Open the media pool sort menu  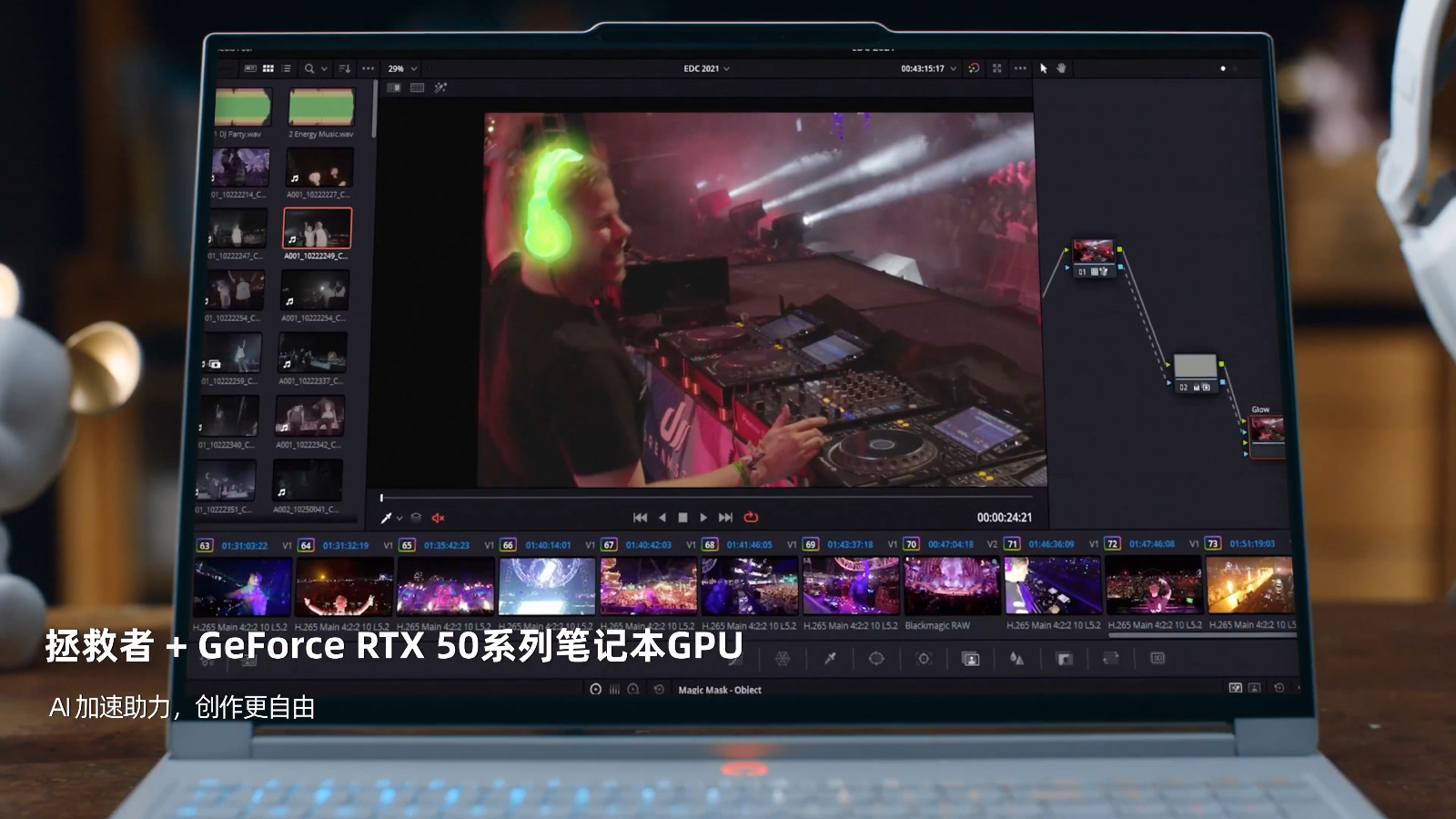345,68
